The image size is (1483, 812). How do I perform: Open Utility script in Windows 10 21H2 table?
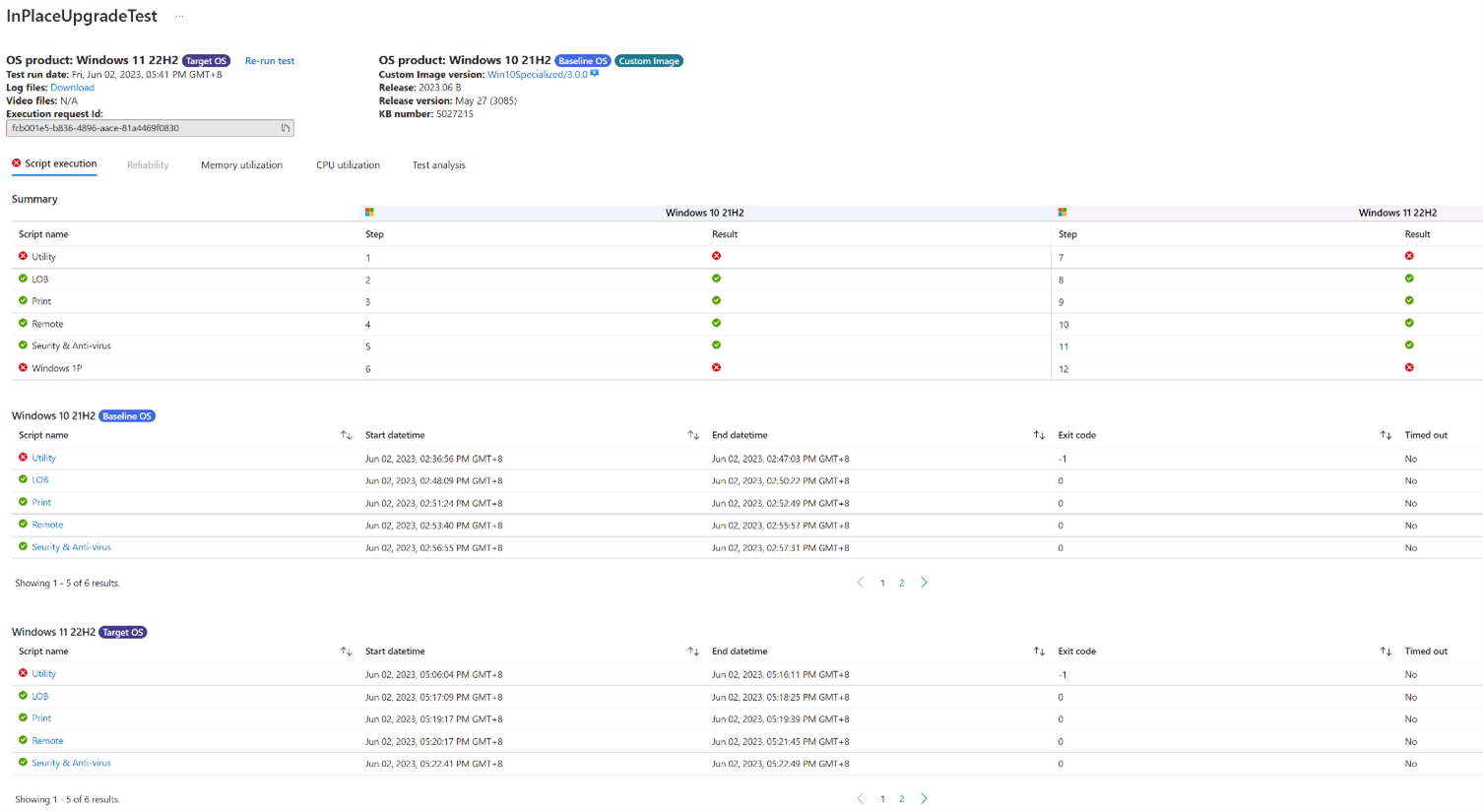(43, 458)
